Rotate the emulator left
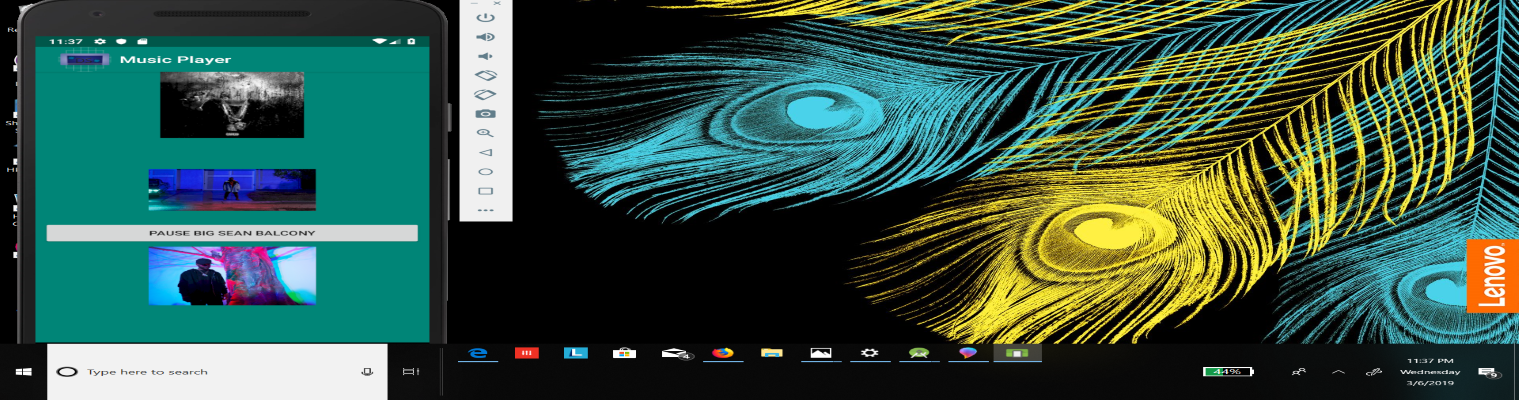This screenshot has height=400, width=1519. tap(486, 75)
